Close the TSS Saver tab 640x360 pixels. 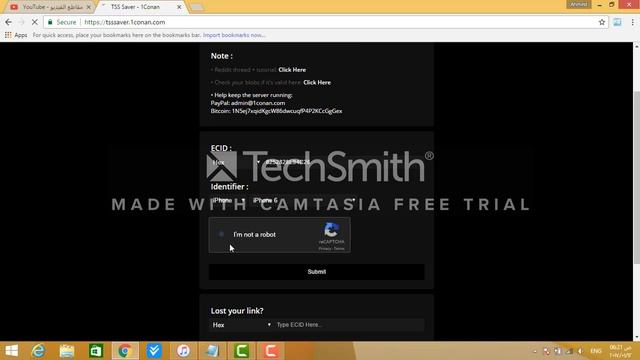coord(179,7)
